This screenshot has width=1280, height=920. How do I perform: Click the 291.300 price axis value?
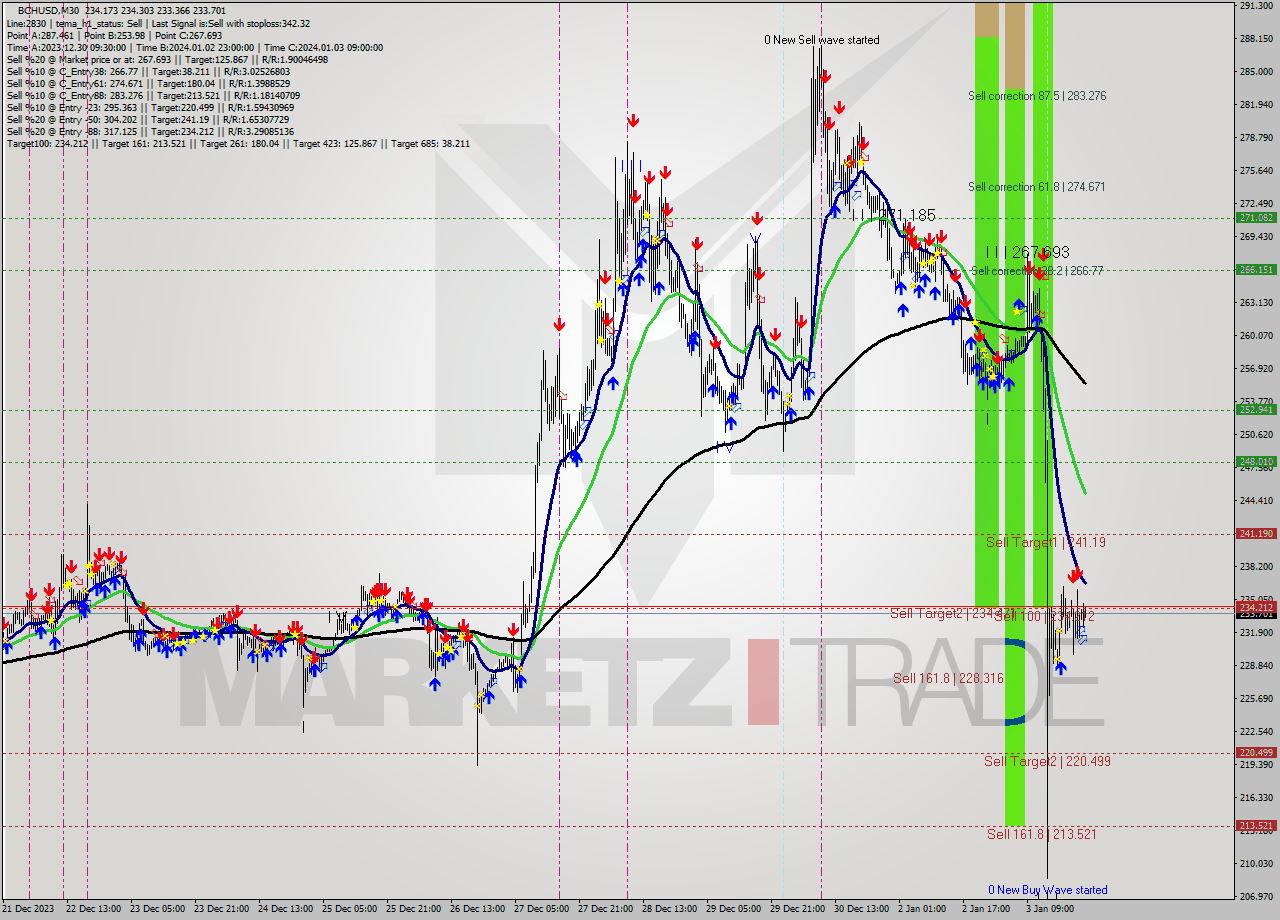click(1256, 6)
